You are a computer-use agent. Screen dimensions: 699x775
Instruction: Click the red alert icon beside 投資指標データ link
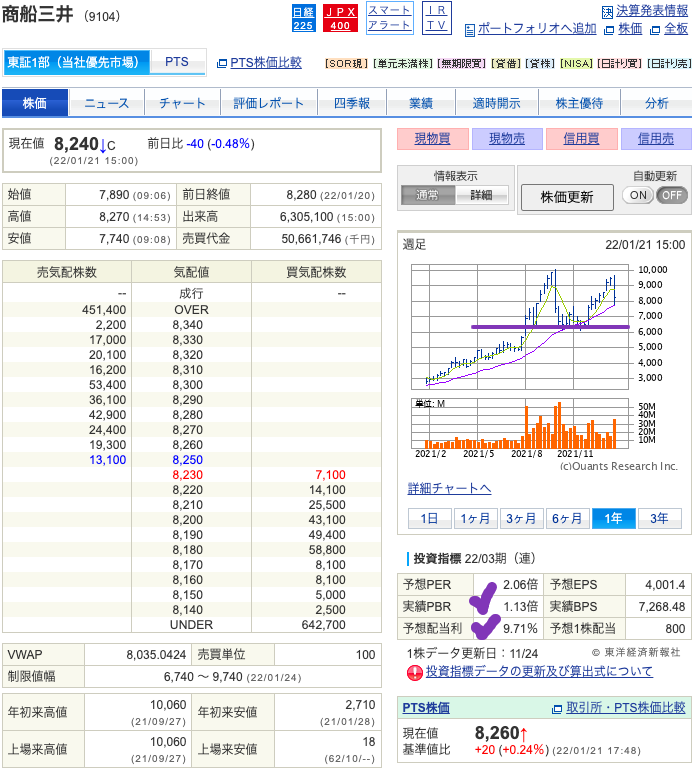[415, 673]
